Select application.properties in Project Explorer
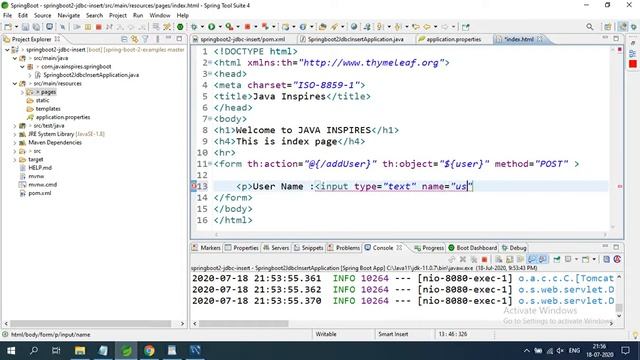This screenshot has width=640, height=360. pos(63,117)
